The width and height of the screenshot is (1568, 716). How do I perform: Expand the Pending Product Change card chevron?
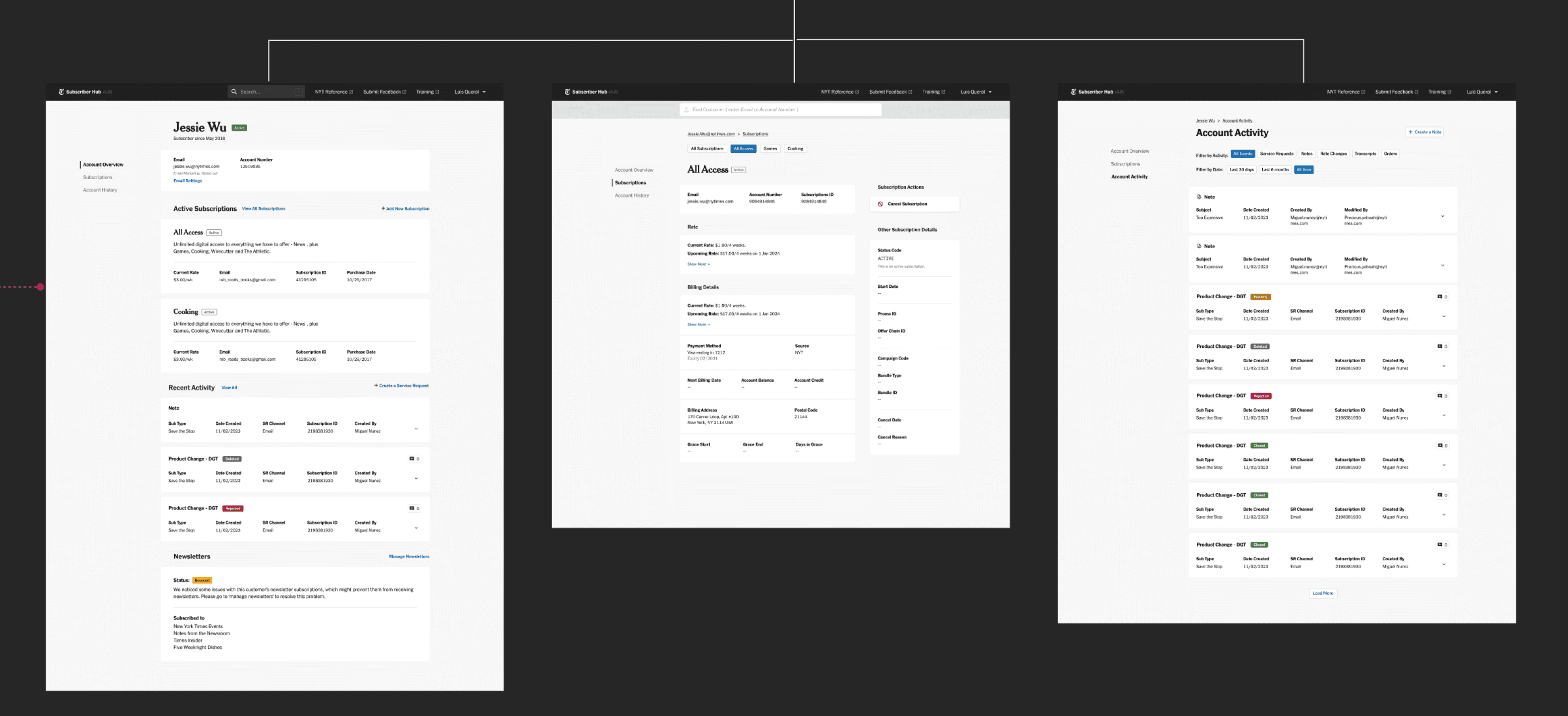click(1444, 316)
